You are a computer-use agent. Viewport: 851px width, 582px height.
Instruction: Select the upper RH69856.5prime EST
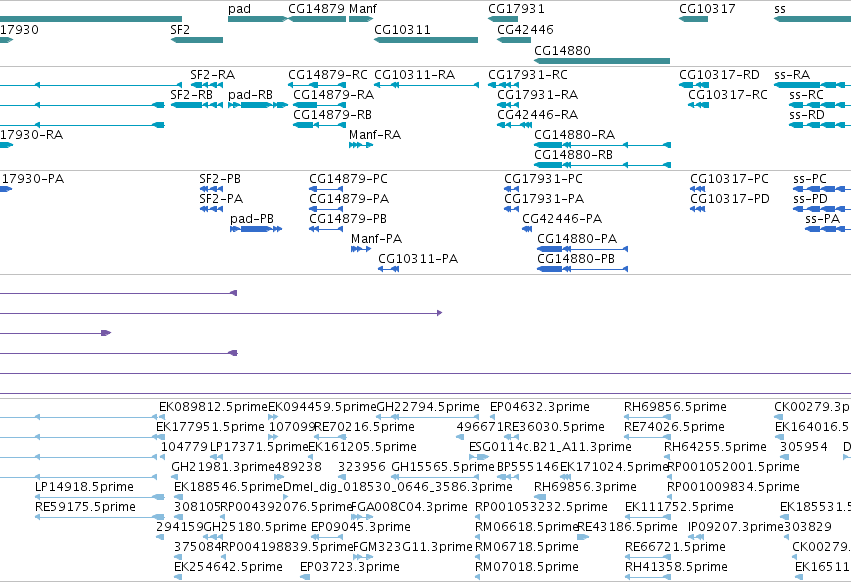[647, 417]
